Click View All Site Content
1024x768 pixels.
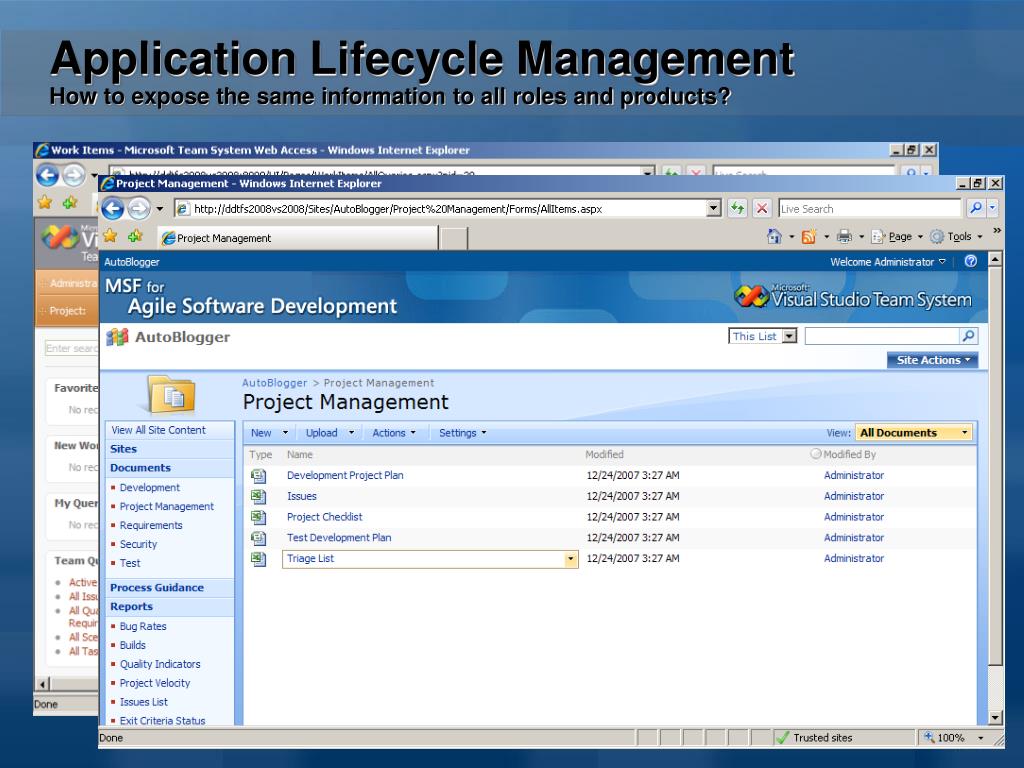158,430
